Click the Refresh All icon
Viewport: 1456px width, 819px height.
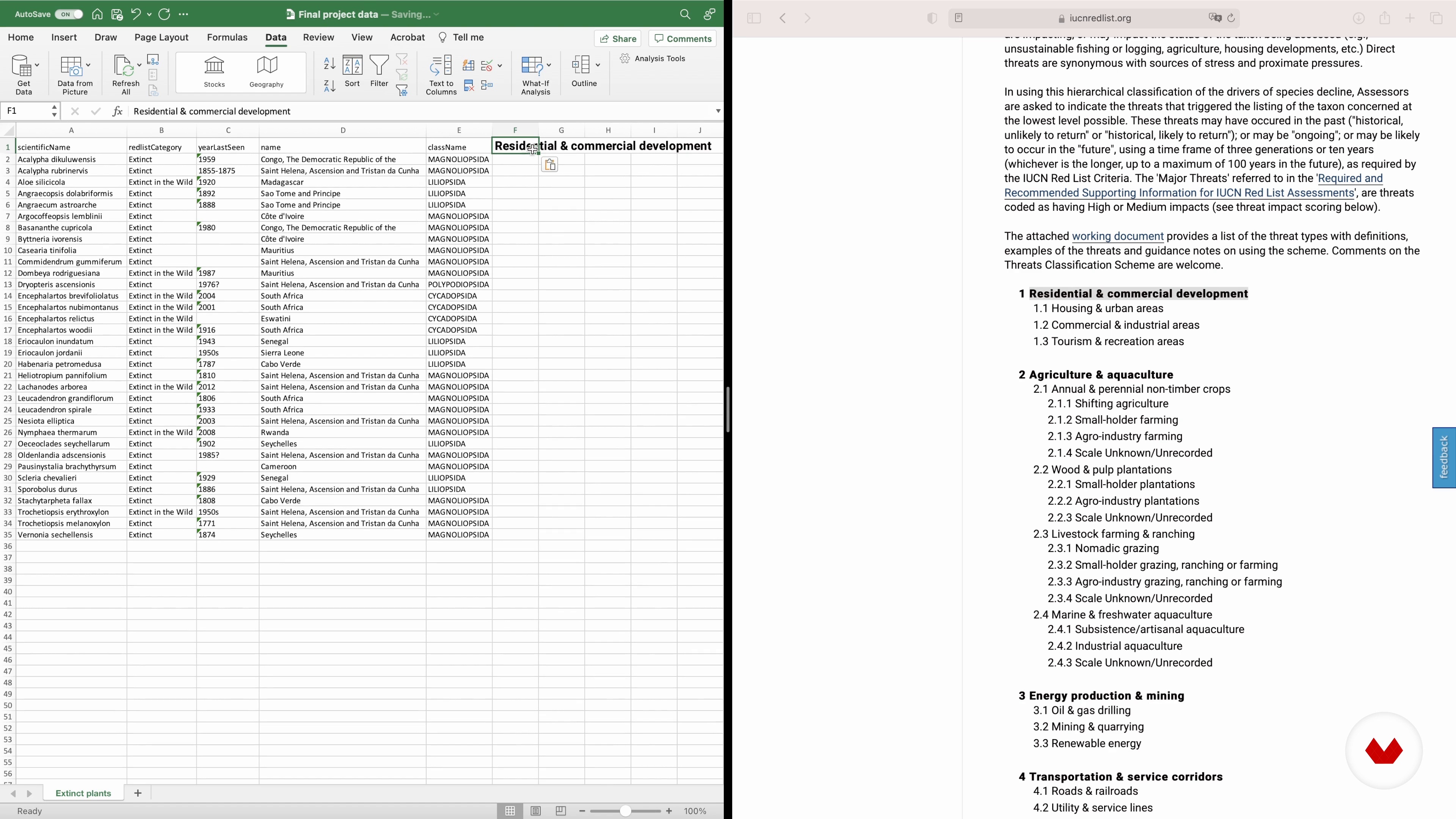(x=124, y=66)
